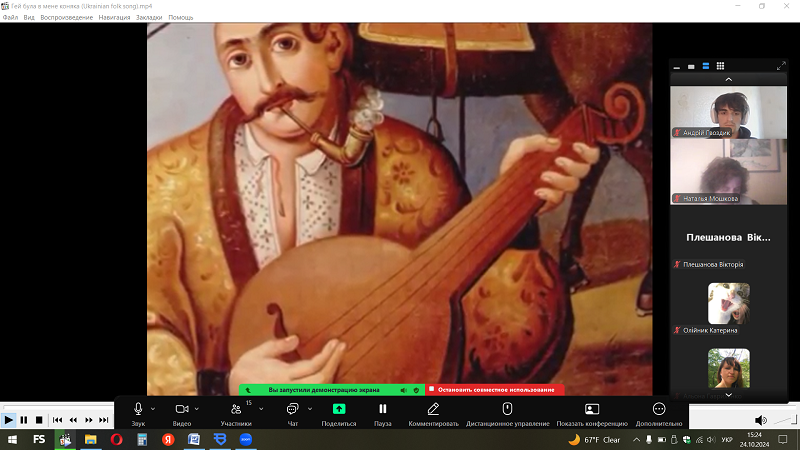Viewport: 800px width, 450px height.
Task: Expand video panel to full screen
Action: (x=781, y=66)
